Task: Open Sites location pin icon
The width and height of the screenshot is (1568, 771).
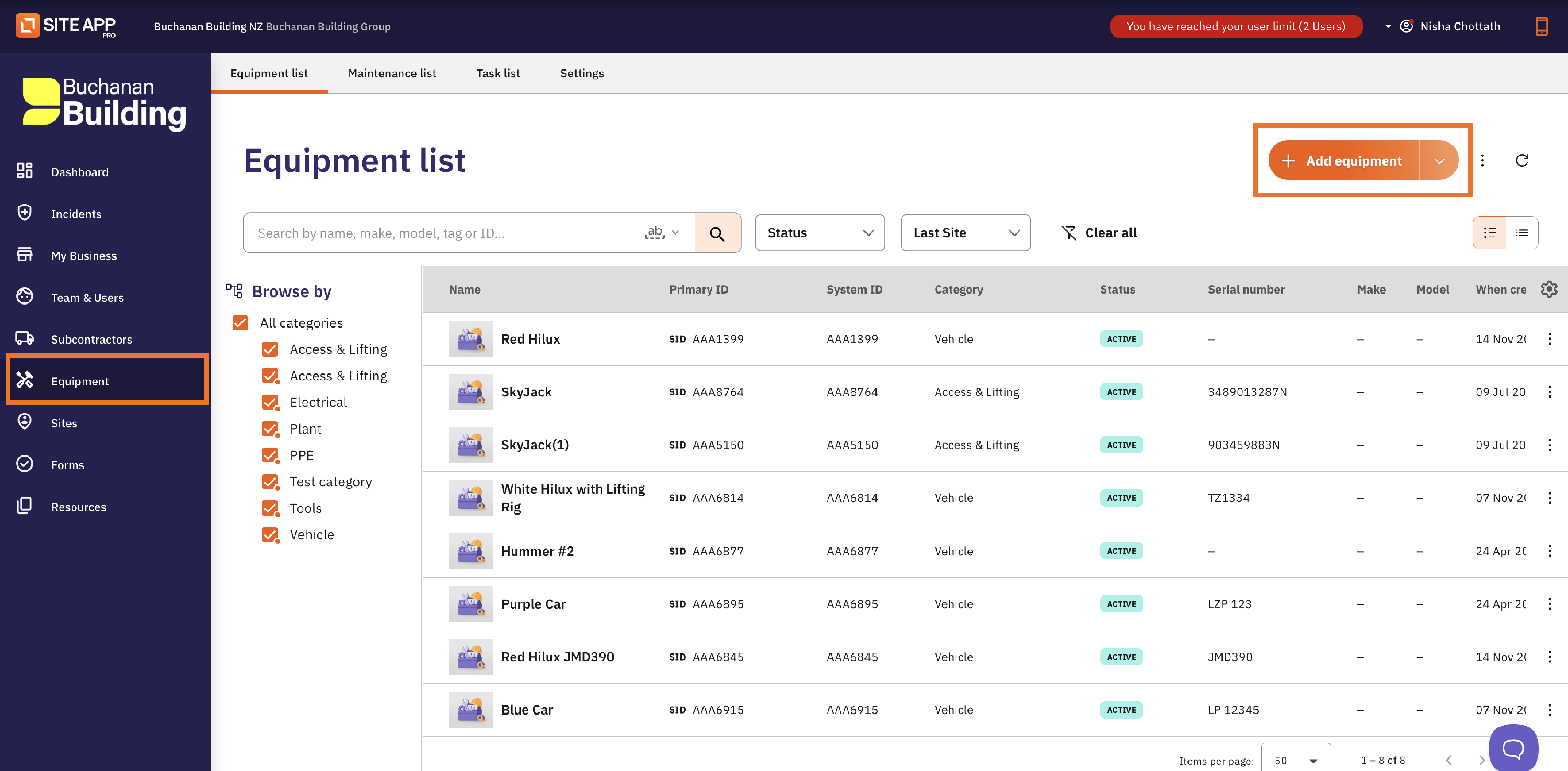Action: 25,422
